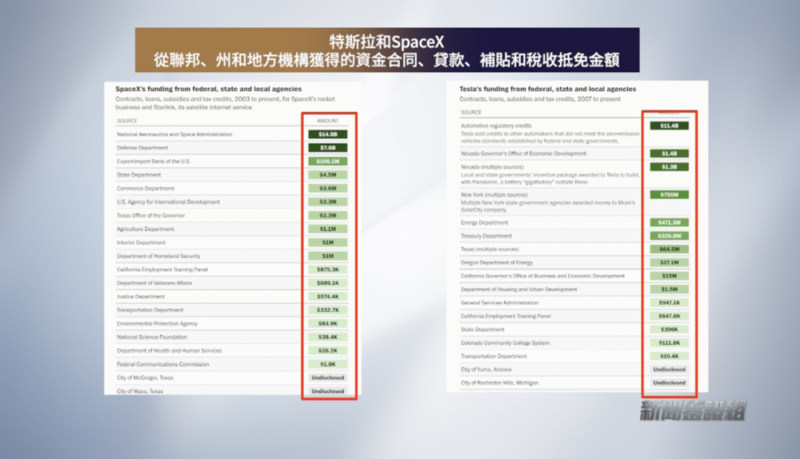Click the AMOUNT column header in the SpaceX table
Screen dimensions: 800x459
coord(328,121)
